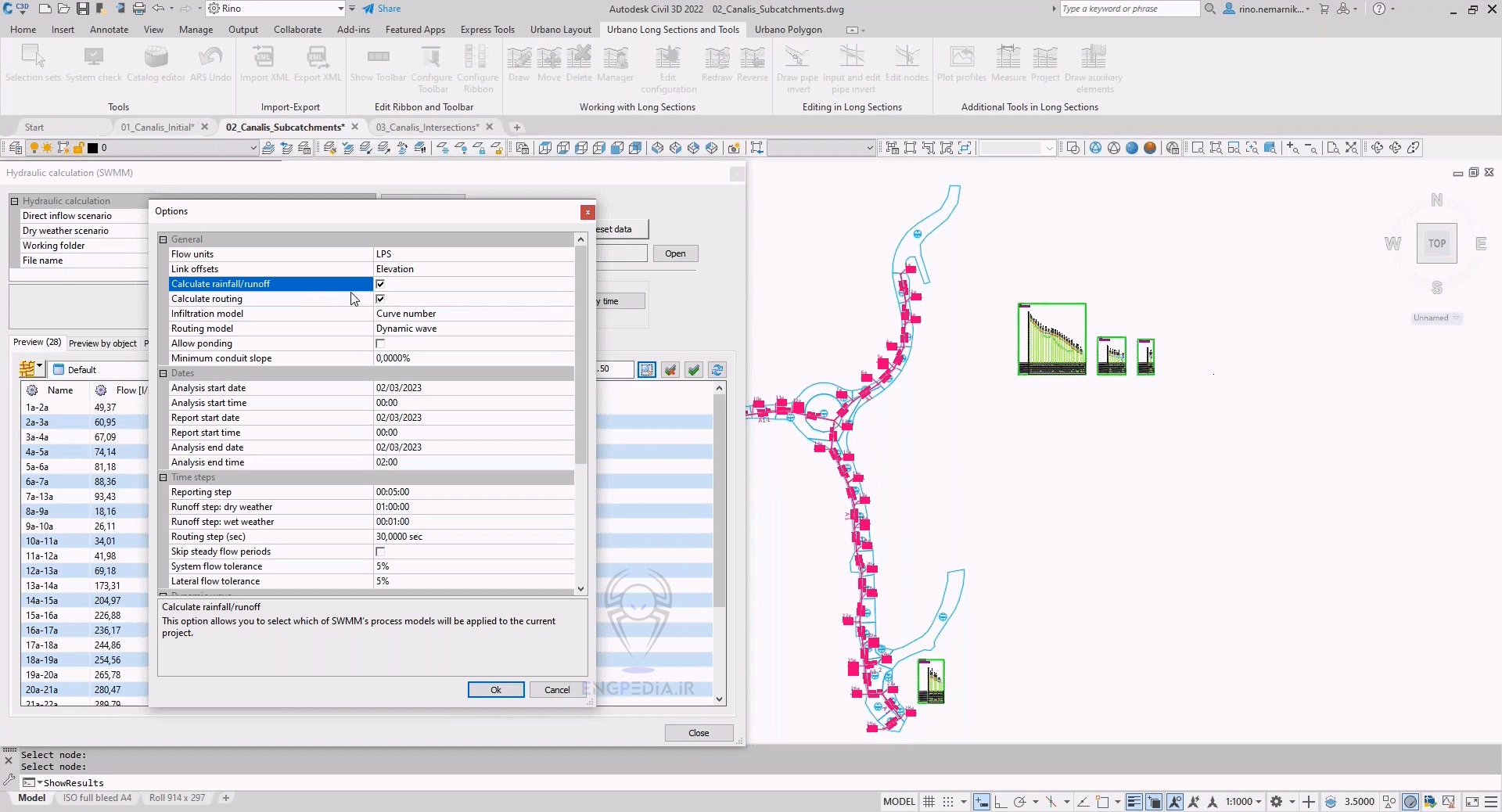The image size is (1502, 812).
Task: Click the TOP face of ViewCube
Action: tap(1436, 243)
